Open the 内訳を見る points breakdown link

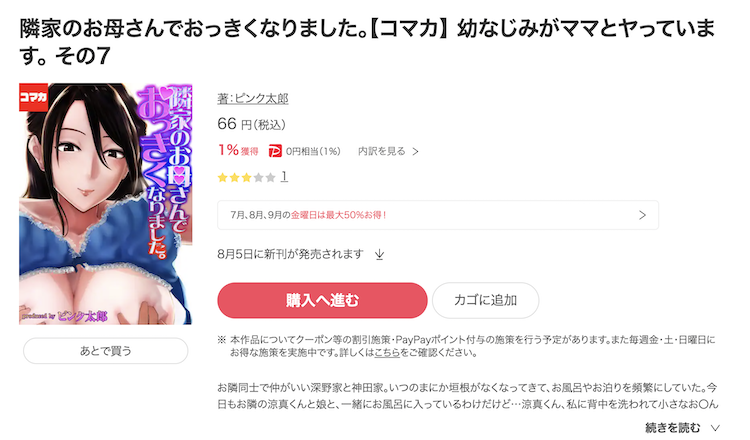click(x=382, y=151)
